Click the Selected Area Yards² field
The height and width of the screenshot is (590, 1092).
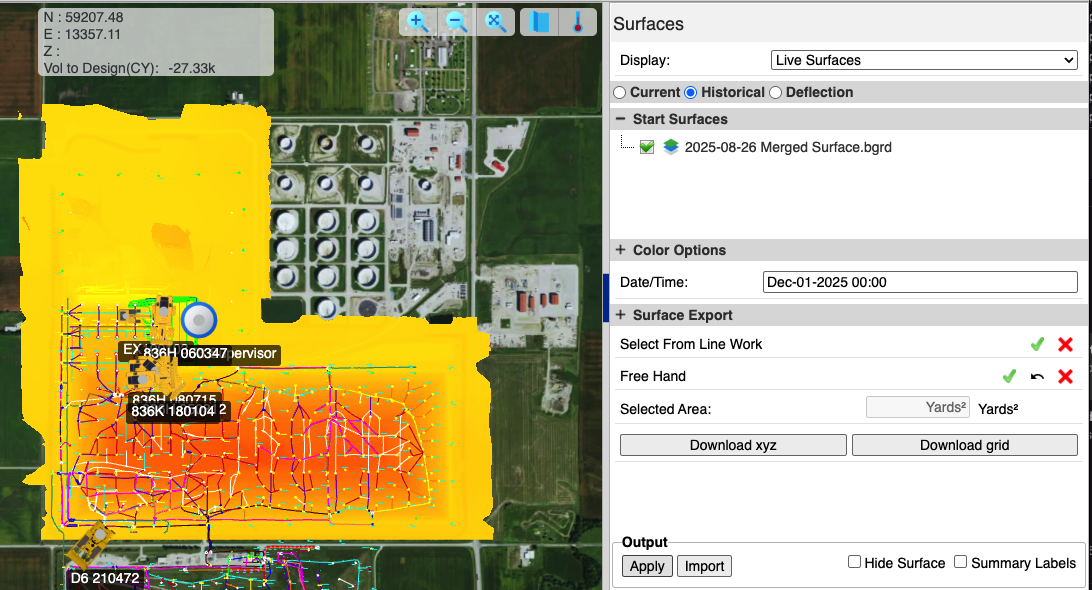(918, 407)
